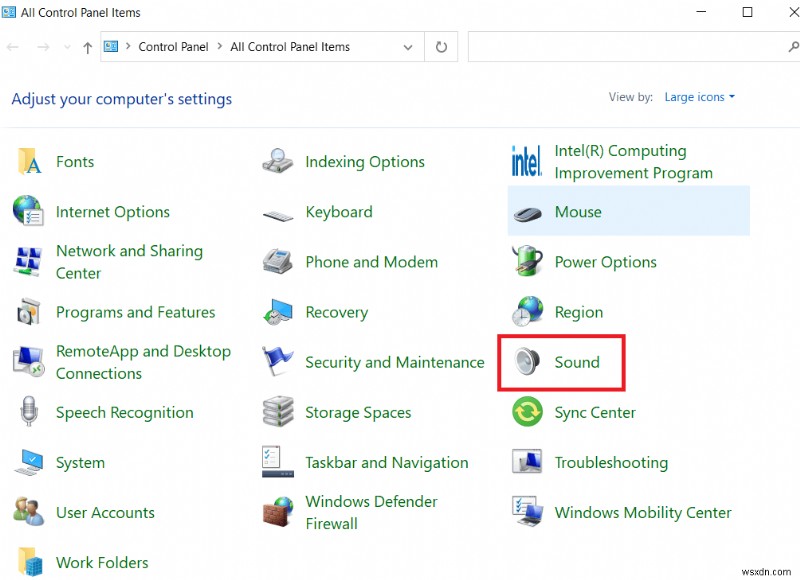Image resolution: width=800 pixels, height=580 pixels.
Task: Open the Storage Spaces drives icon
Action: coord(278,412)
